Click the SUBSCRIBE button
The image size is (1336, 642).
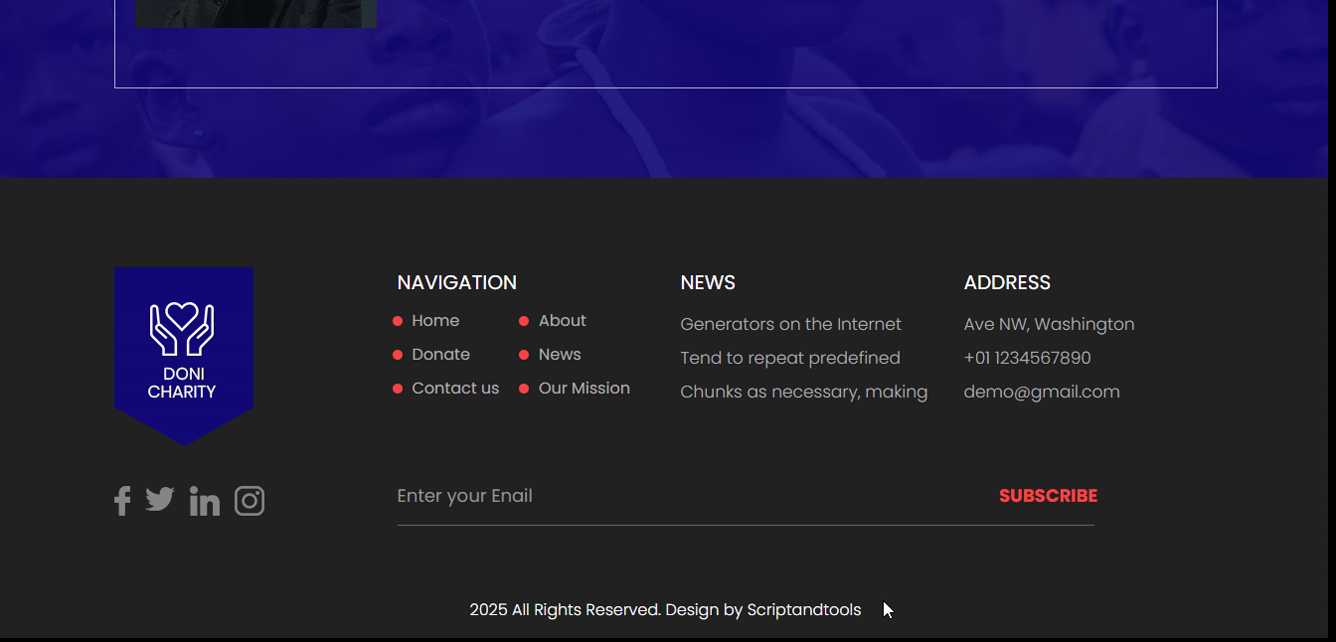click(x=1048, y=496)
